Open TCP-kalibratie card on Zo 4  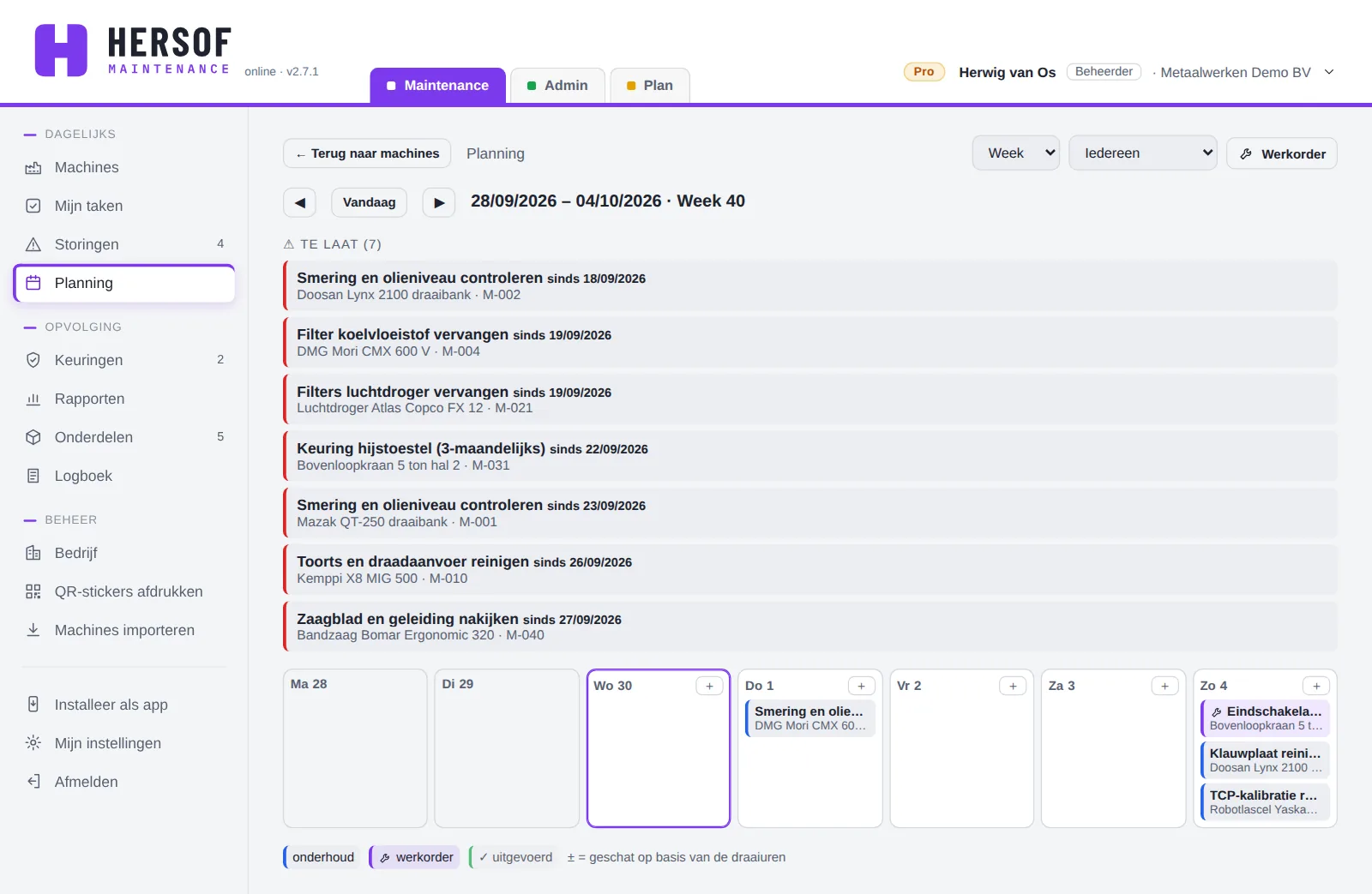[1266, 802]
